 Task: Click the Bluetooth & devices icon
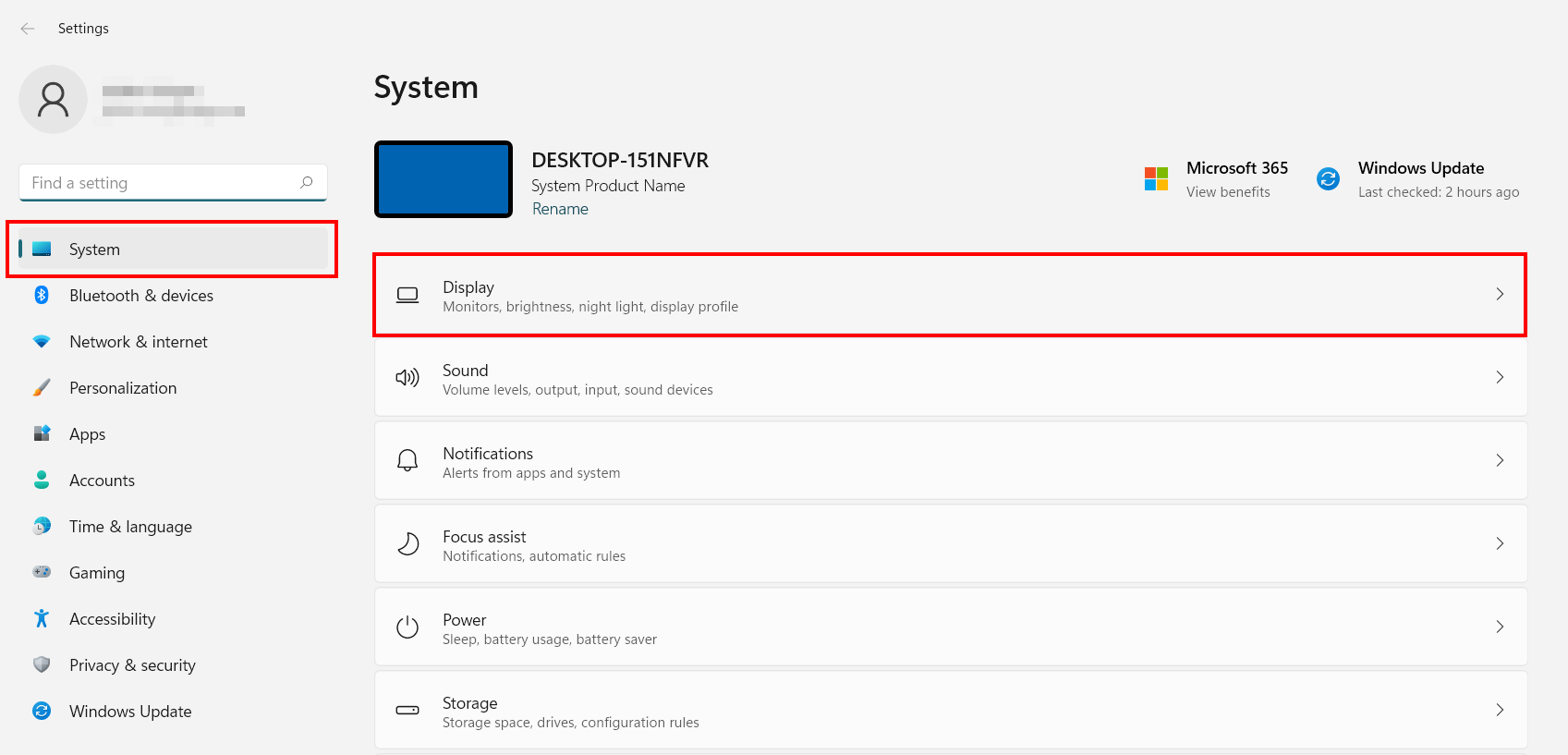[42, 295]
